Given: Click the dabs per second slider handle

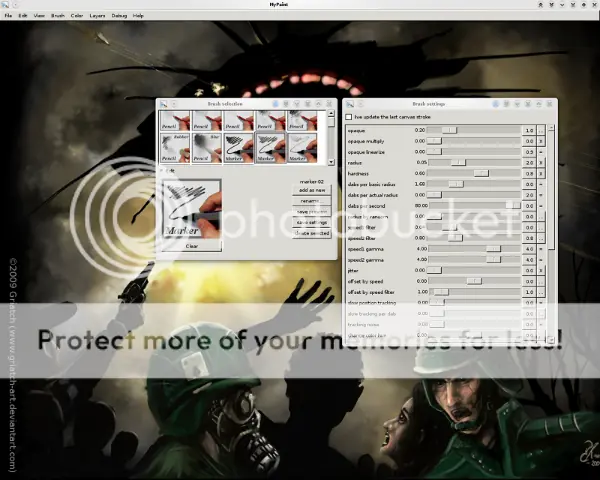Looking at the screenshot, I should pos(513,206).
